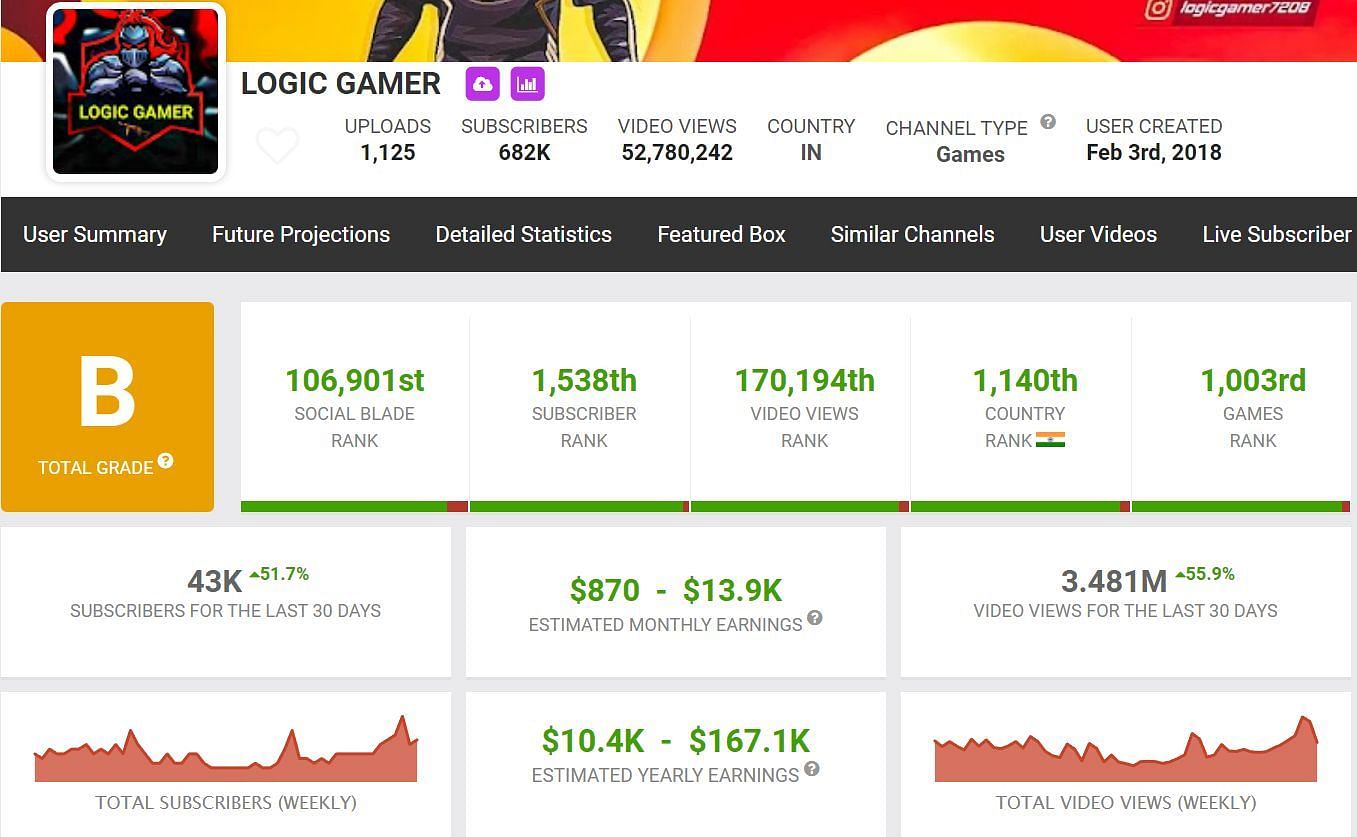Click the 1,003rd games rank

pos(1253,381)
